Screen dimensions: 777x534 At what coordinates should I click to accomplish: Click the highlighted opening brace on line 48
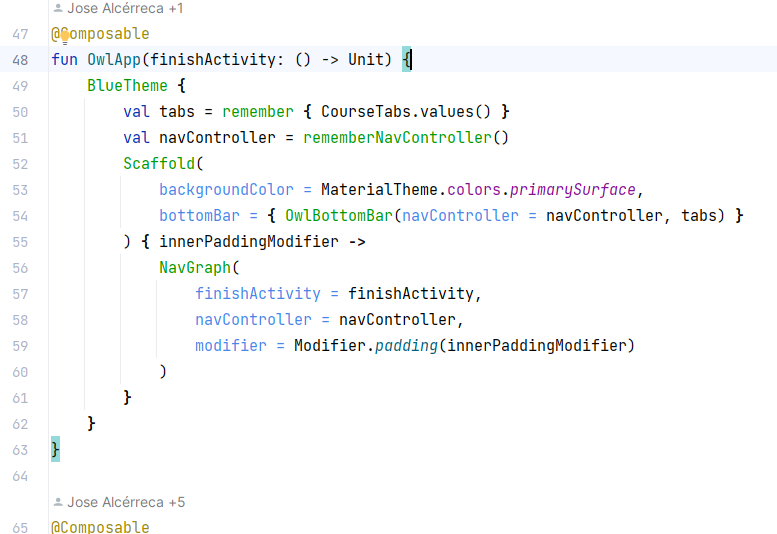pyautogui.click(x=406, y=59)
